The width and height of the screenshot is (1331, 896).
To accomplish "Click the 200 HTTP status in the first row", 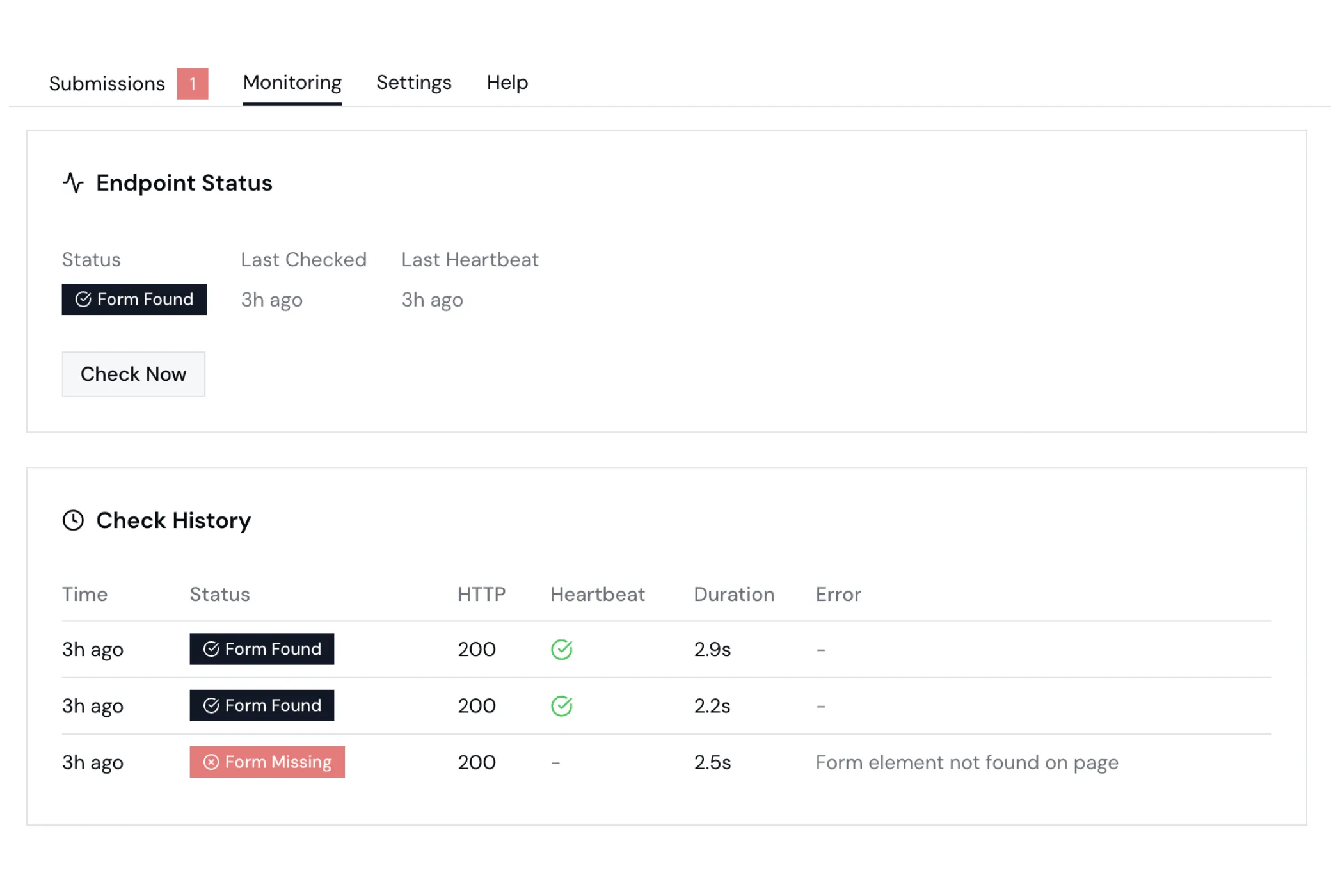I will [476, 649].
